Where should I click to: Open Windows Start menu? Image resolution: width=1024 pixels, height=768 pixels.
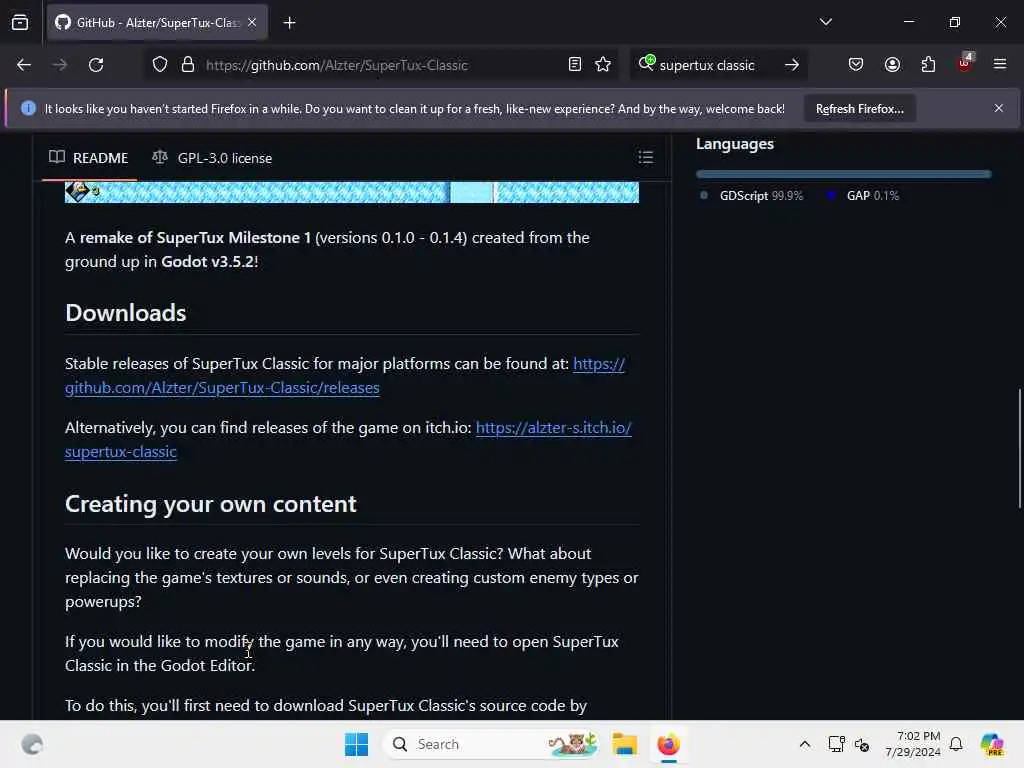[x=357, y=744]
